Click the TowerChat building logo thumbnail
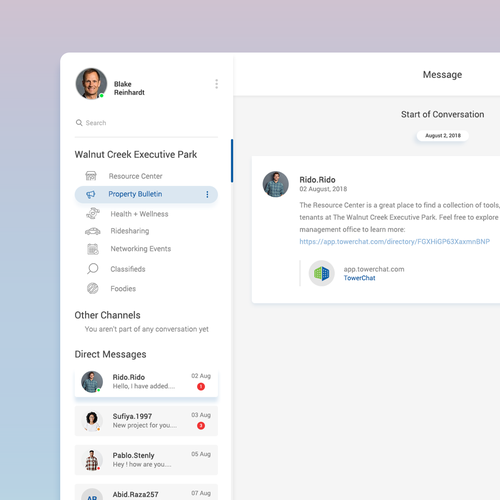500x500 pixels. click(321, 273)
